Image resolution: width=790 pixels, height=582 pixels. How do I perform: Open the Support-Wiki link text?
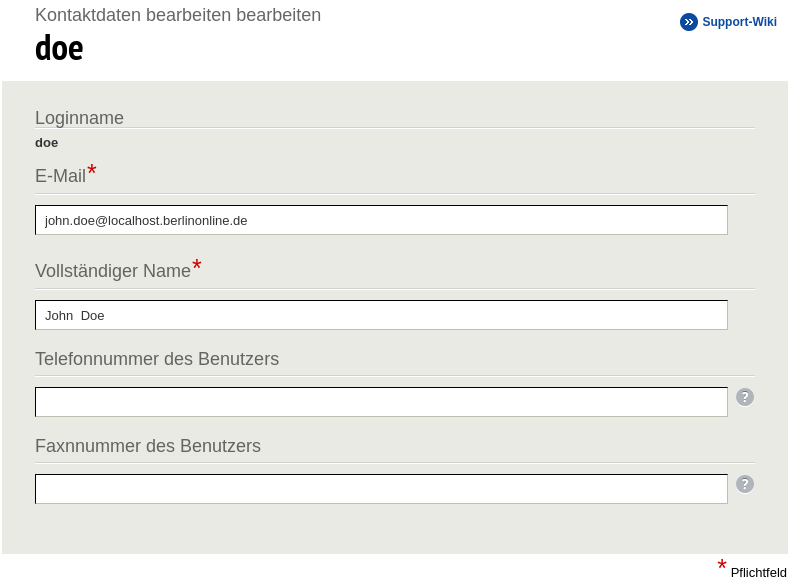coord(739,22)
